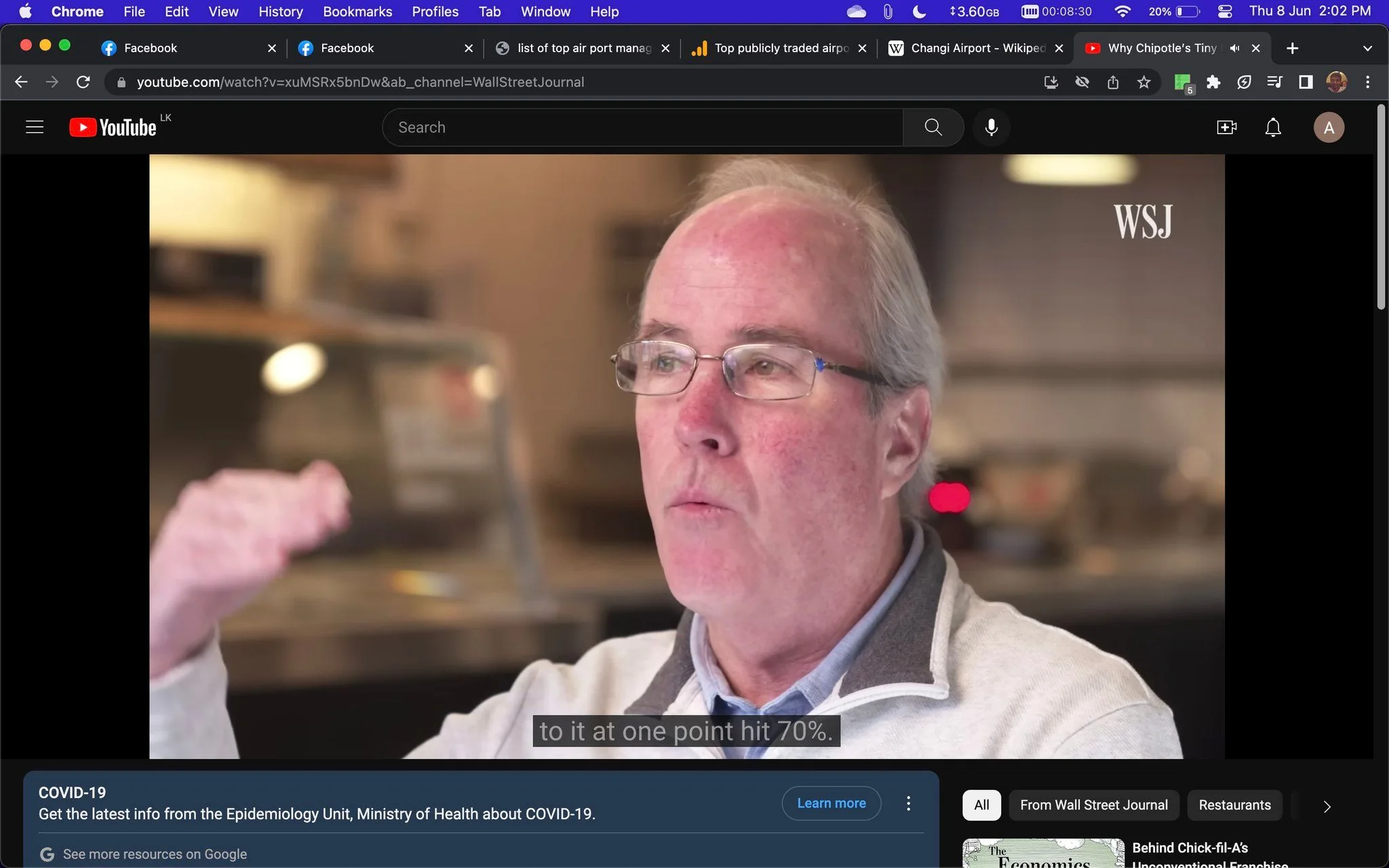Reload the current page
Image resolution: width=1389 pixels, height=868 pixels.
pos(83,82)
